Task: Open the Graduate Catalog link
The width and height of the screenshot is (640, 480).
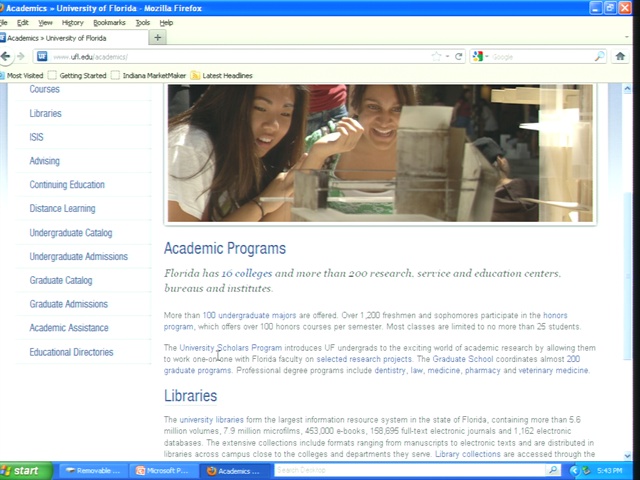Action: tap(61, 280)
